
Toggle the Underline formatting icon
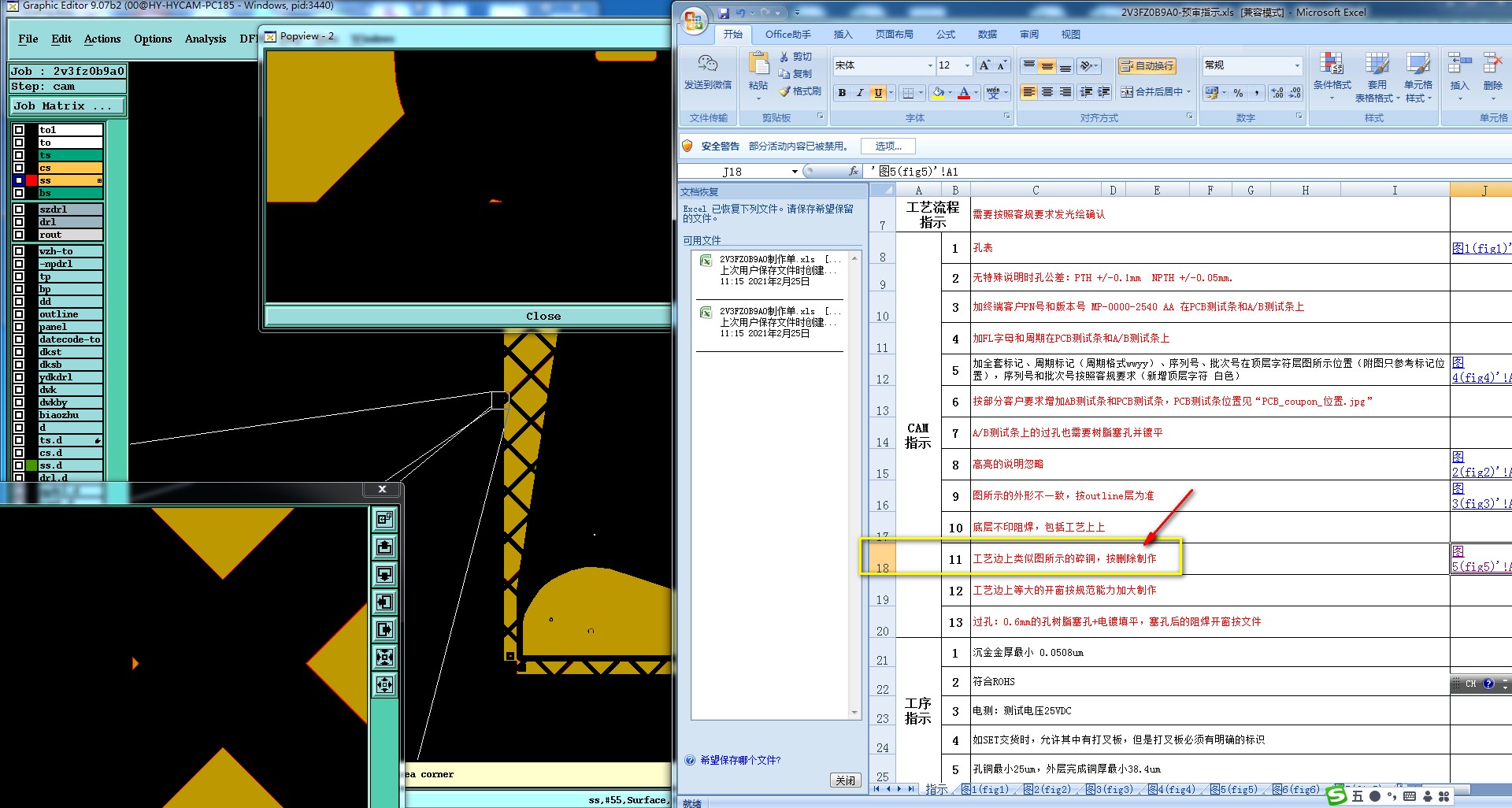878,93
